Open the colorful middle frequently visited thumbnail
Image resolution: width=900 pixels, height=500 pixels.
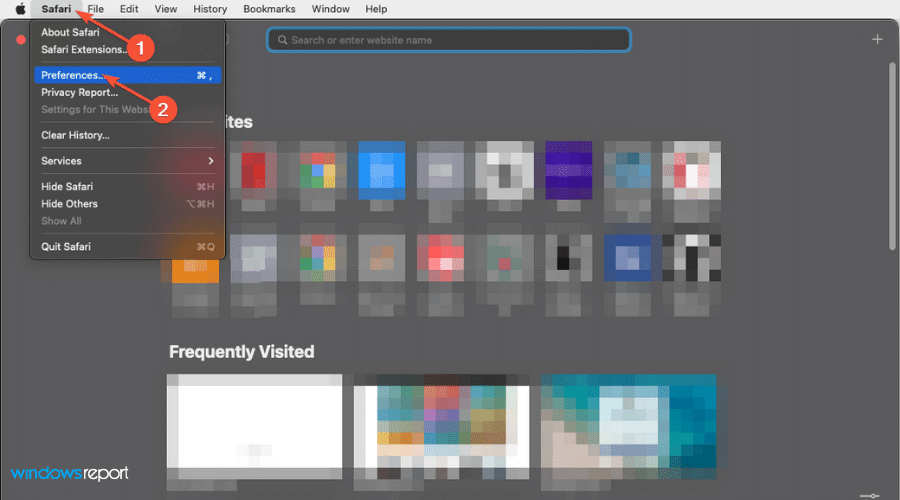[441, 427]
